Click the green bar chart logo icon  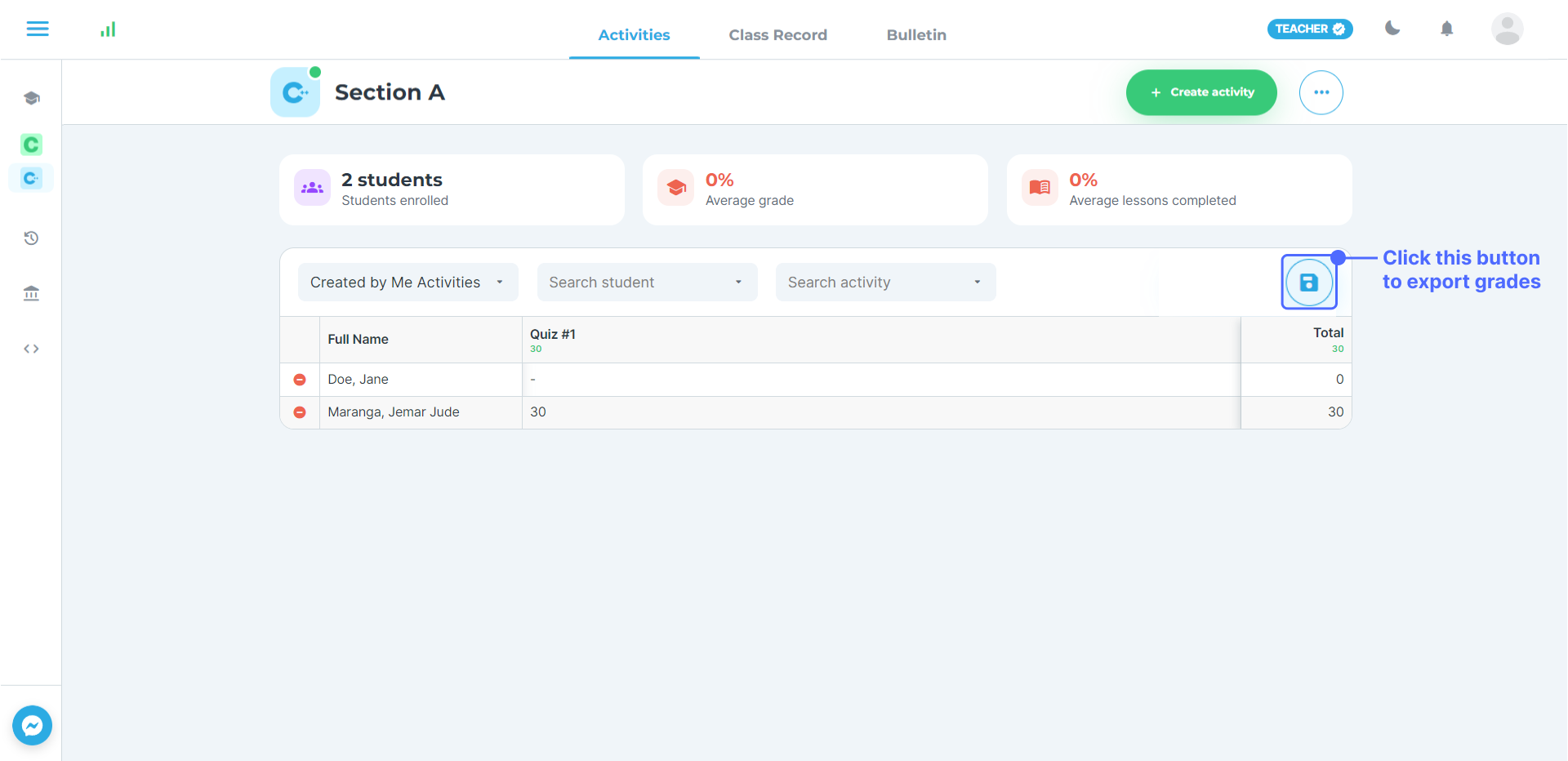coord(108,30)
